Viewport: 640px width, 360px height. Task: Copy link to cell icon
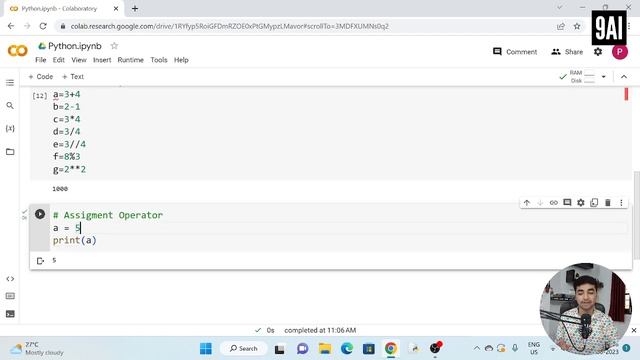click(x=553, y=202)
